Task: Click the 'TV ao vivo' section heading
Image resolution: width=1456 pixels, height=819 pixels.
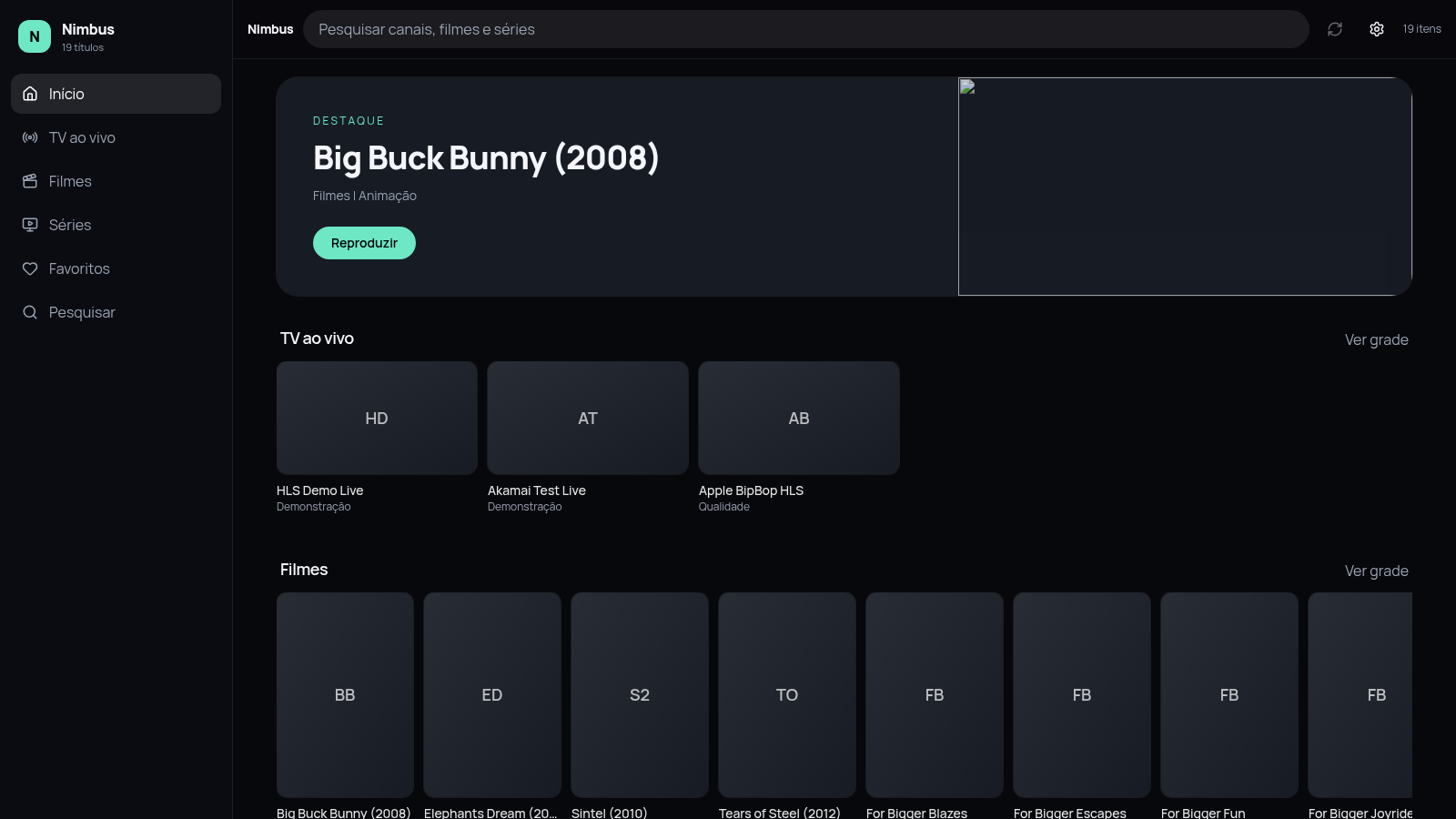Action: tap(317, 339)
